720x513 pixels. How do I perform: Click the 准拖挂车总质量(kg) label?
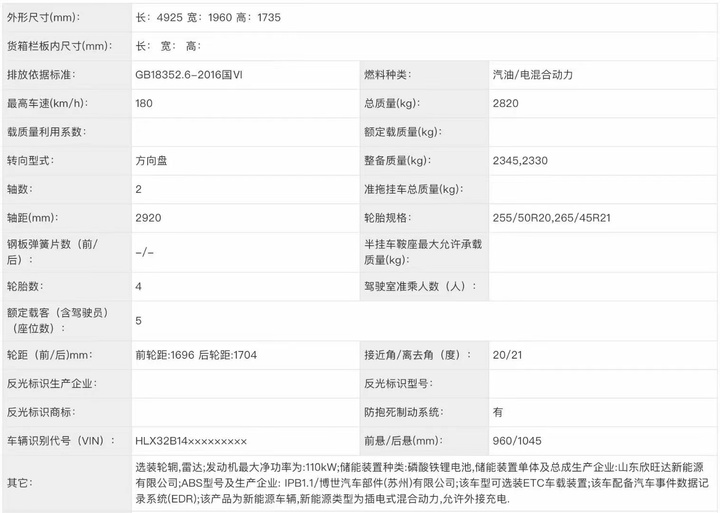[414, 189]
